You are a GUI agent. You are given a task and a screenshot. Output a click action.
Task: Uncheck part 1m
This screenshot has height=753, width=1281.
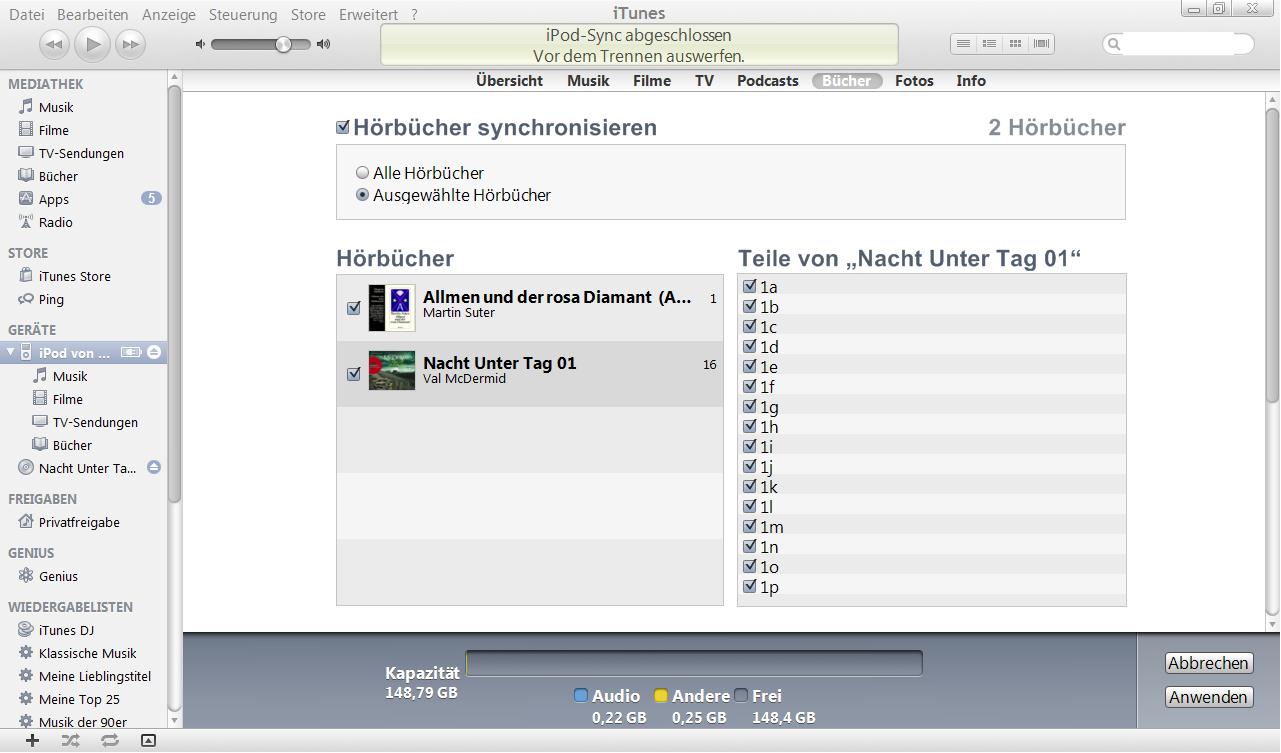(750, 526)
